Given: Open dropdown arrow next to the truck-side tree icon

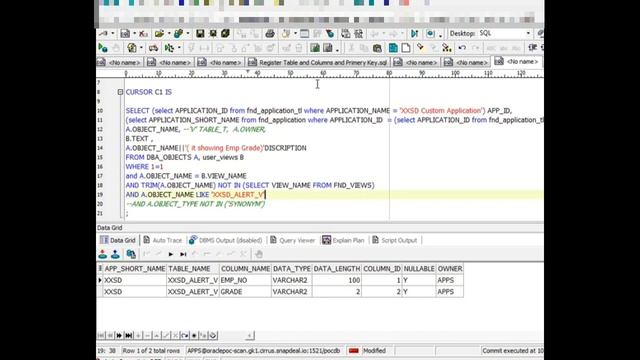Looking at the screenshot, I should (x=179, y=48).
